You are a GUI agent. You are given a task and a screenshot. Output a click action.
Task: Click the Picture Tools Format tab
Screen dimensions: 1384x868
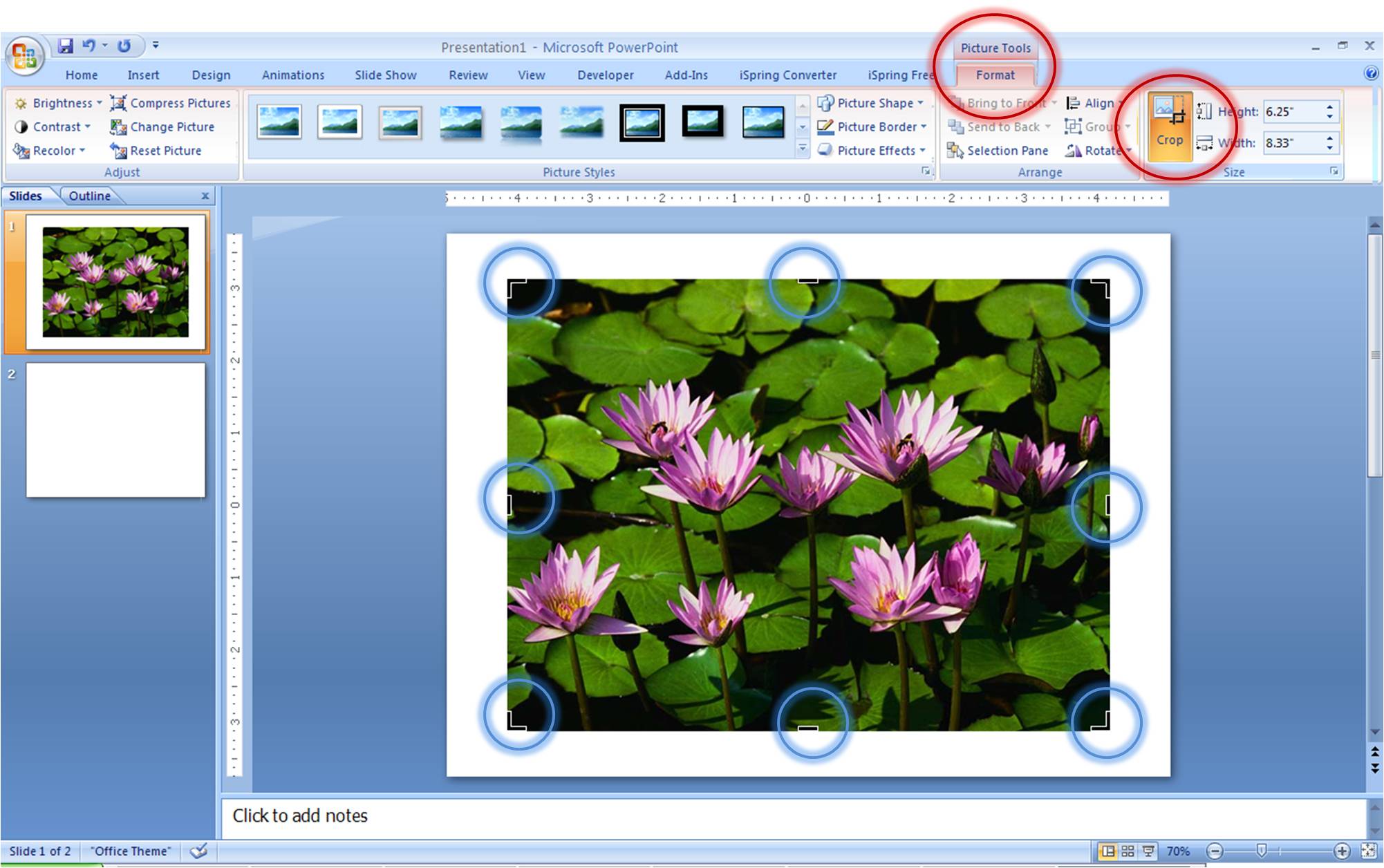coord(995,74)
